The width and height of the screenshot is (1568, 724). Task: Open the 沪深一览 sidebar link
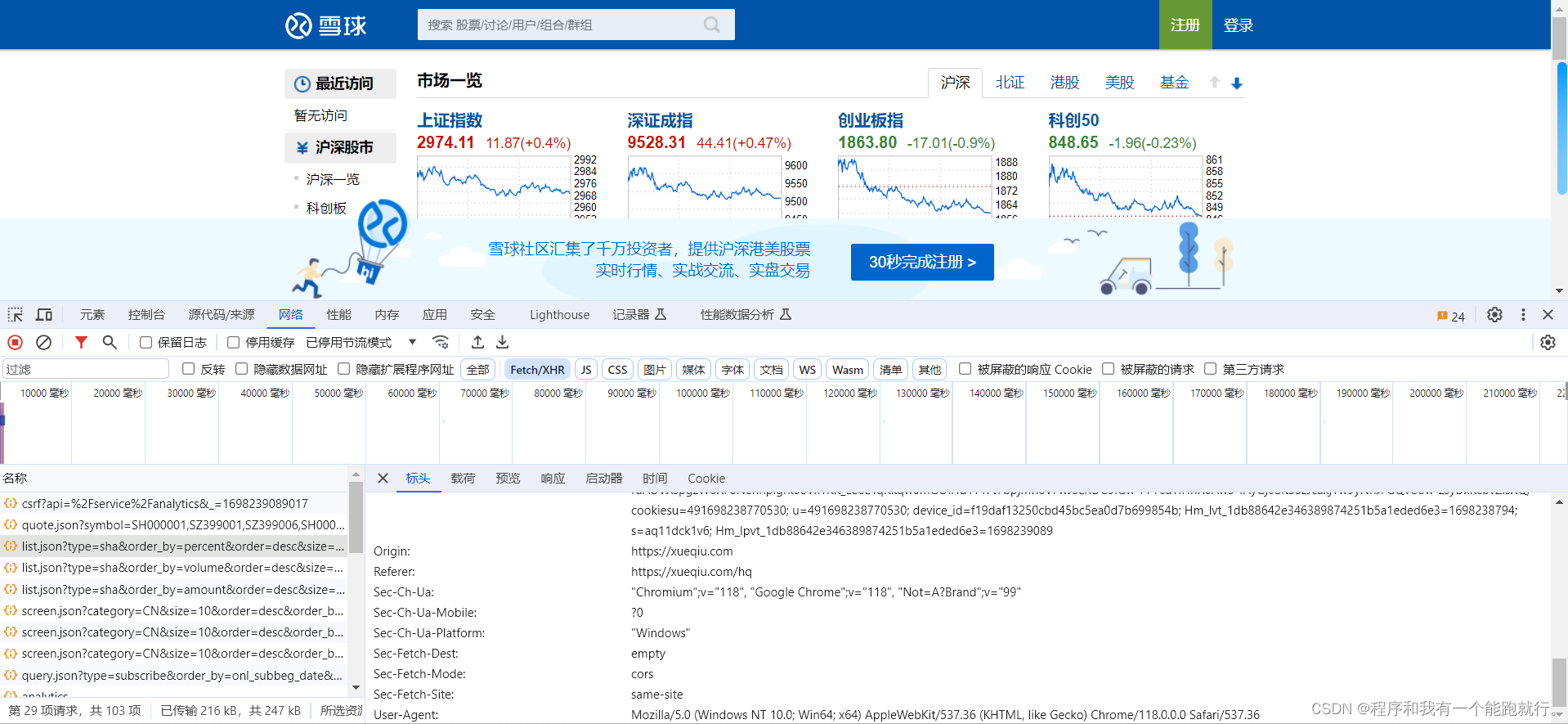333,179
